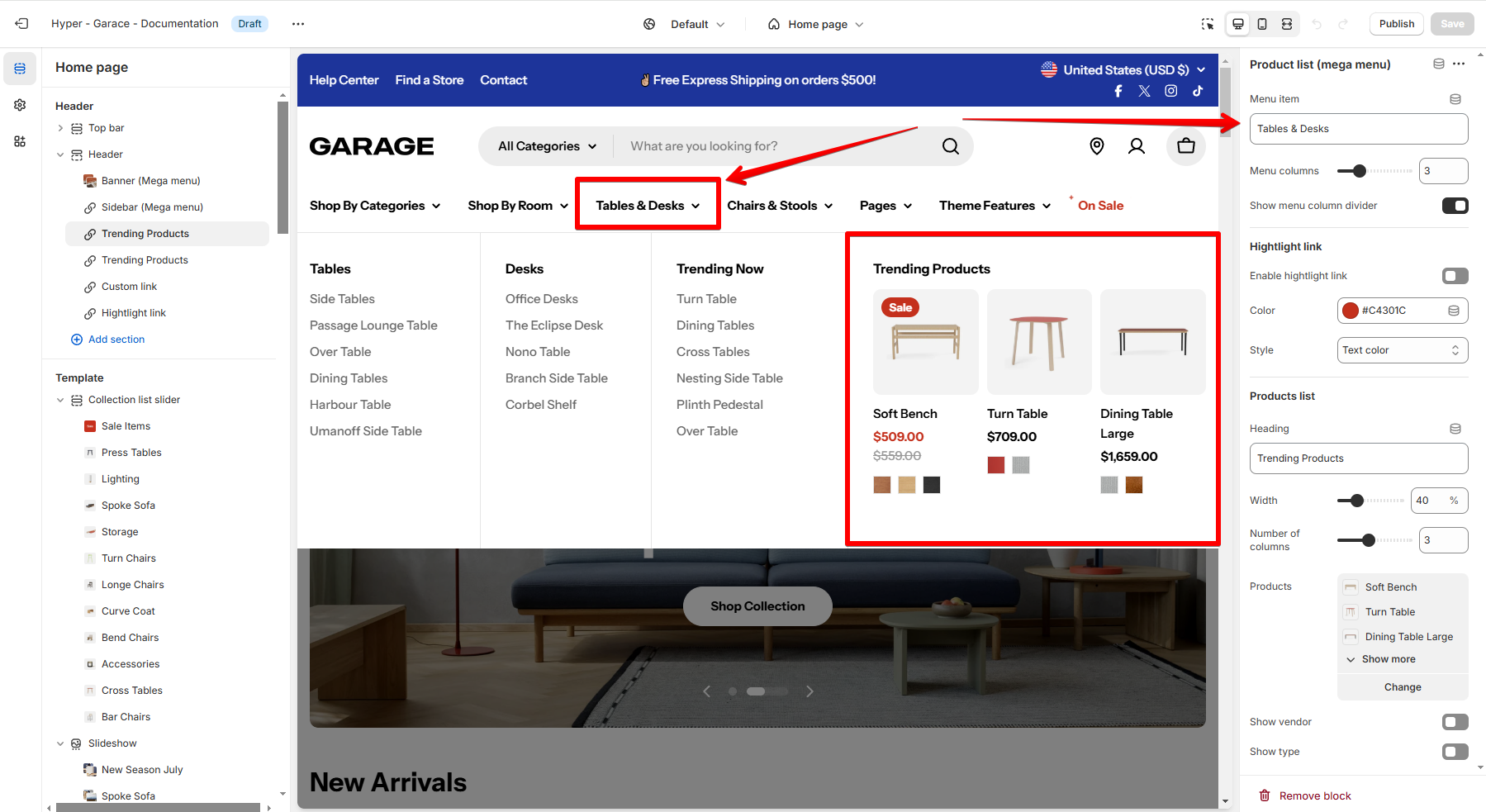Open the Style Text color dropdown

(1403, 350)
